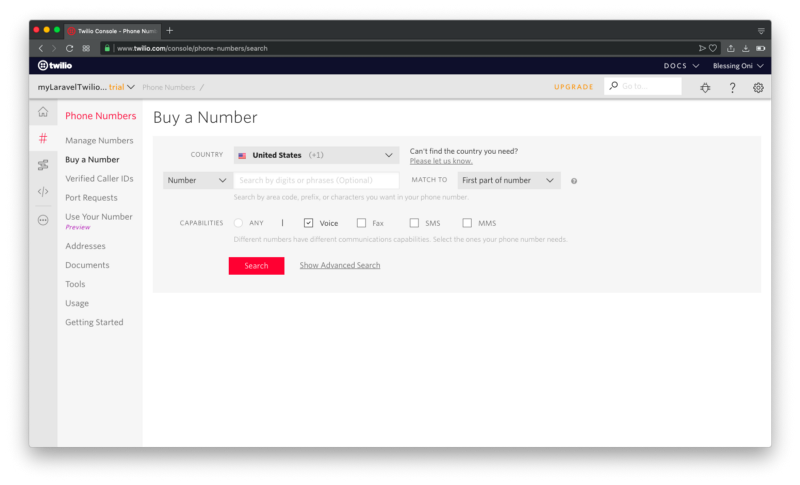Open the browser speed dial grid icon

86,48
